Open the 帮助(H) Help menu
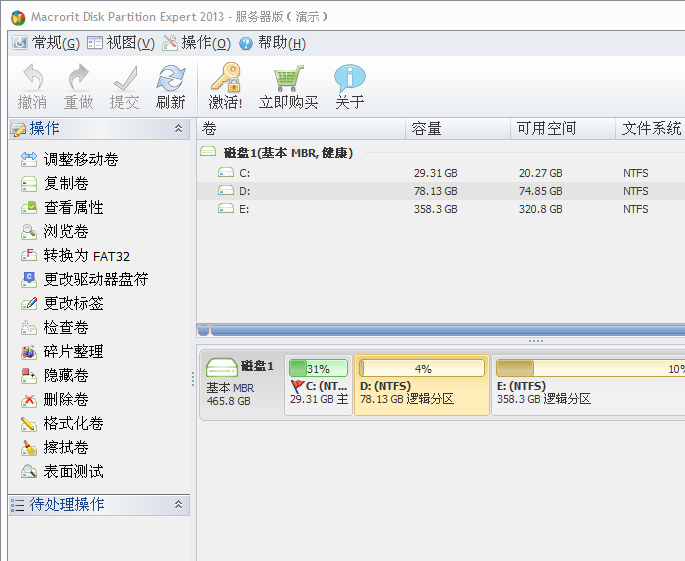 pos(273,43)
